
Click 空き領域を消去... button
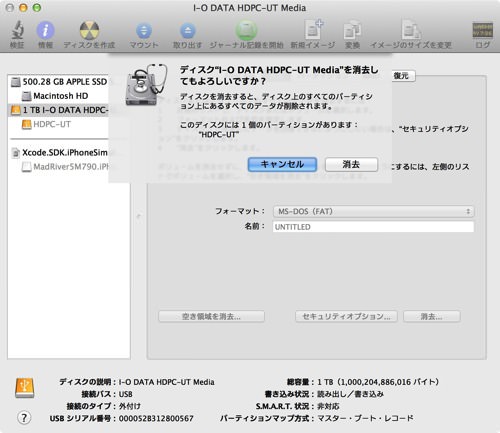coord(211,316)
